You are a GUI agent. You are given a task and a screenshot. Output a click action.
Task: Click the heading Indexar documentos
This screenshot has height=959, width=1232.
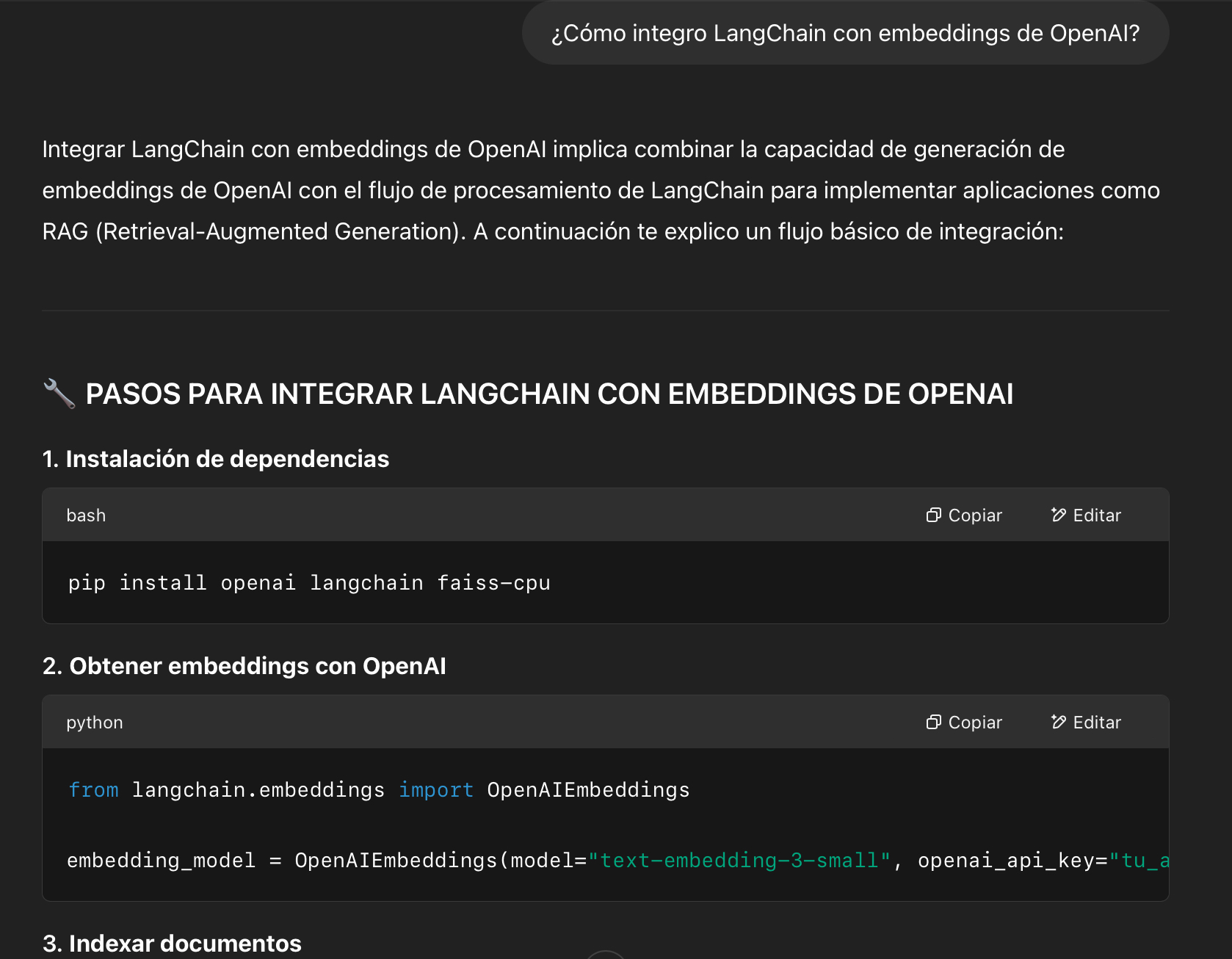pos(172,943)
